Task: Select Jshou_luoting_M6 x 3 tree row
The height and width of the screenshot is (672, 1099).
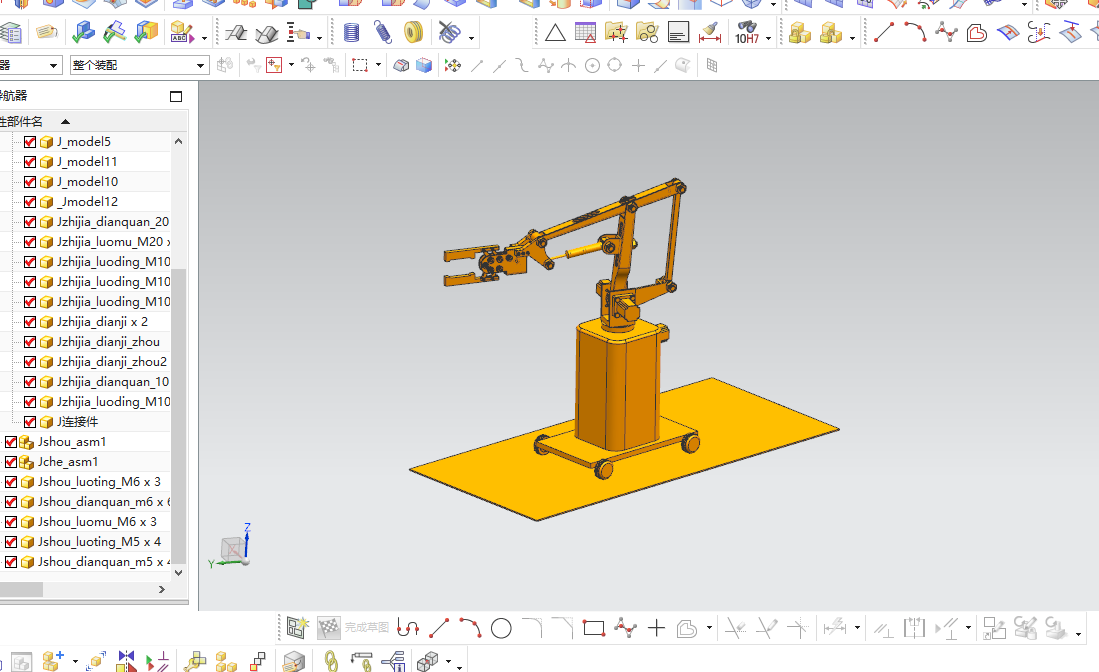Action: point(99,482)
